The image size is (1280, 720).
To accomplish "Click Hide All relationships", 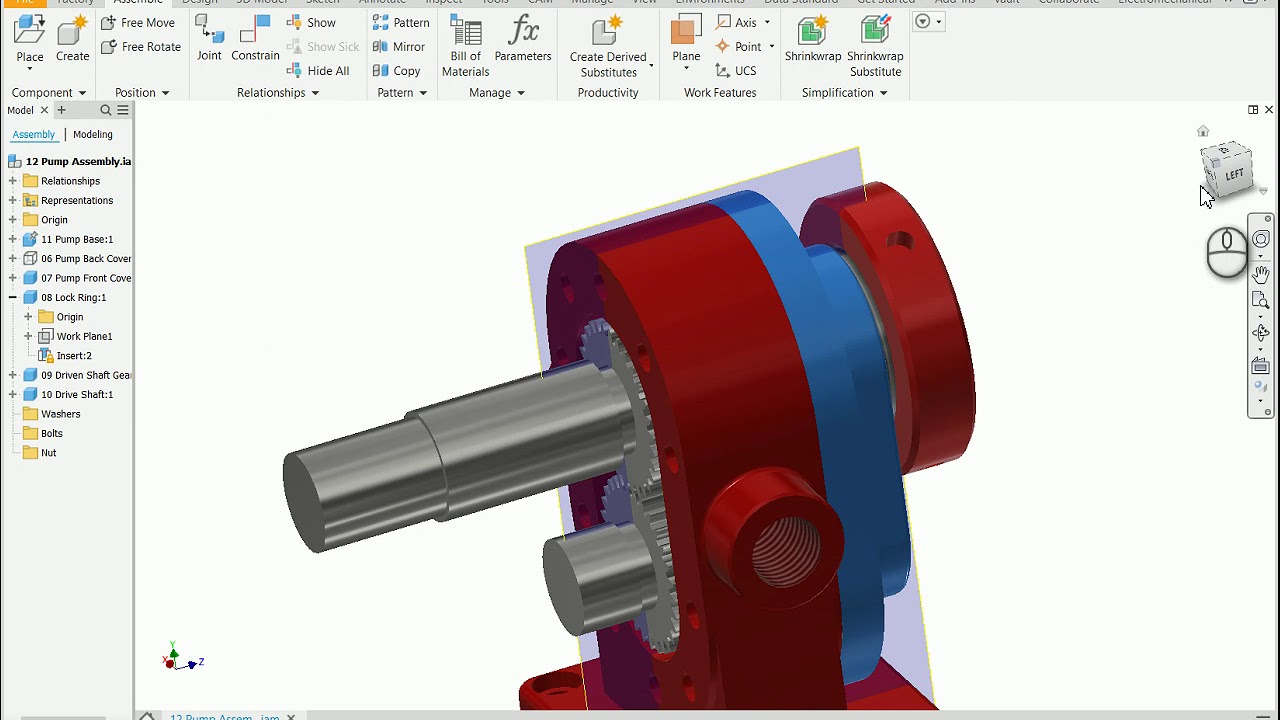I will pyautogui.click(x=318, y=70).
